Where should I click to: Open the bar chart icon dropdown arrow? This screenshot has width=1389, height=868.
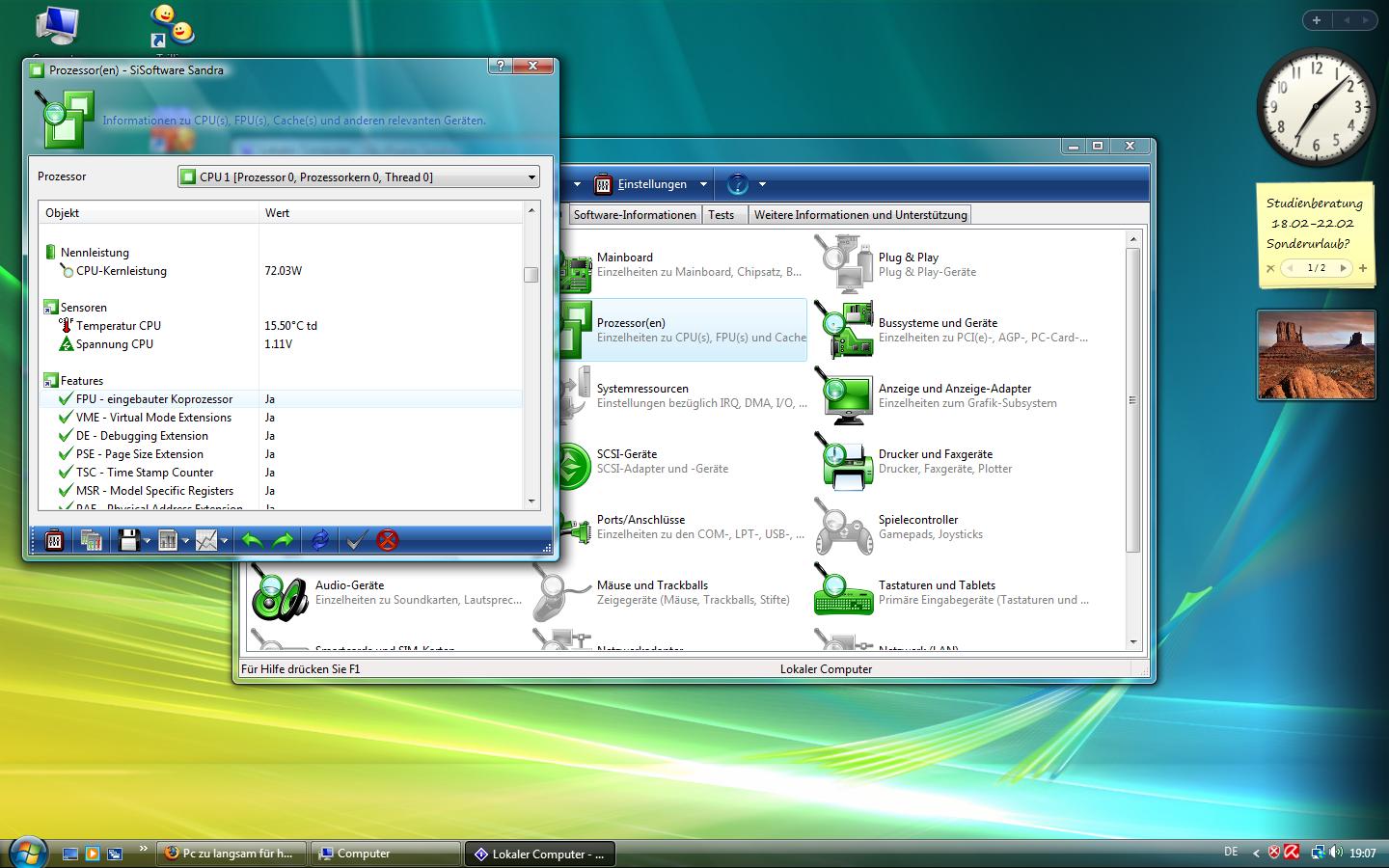(x=185, y=542)
